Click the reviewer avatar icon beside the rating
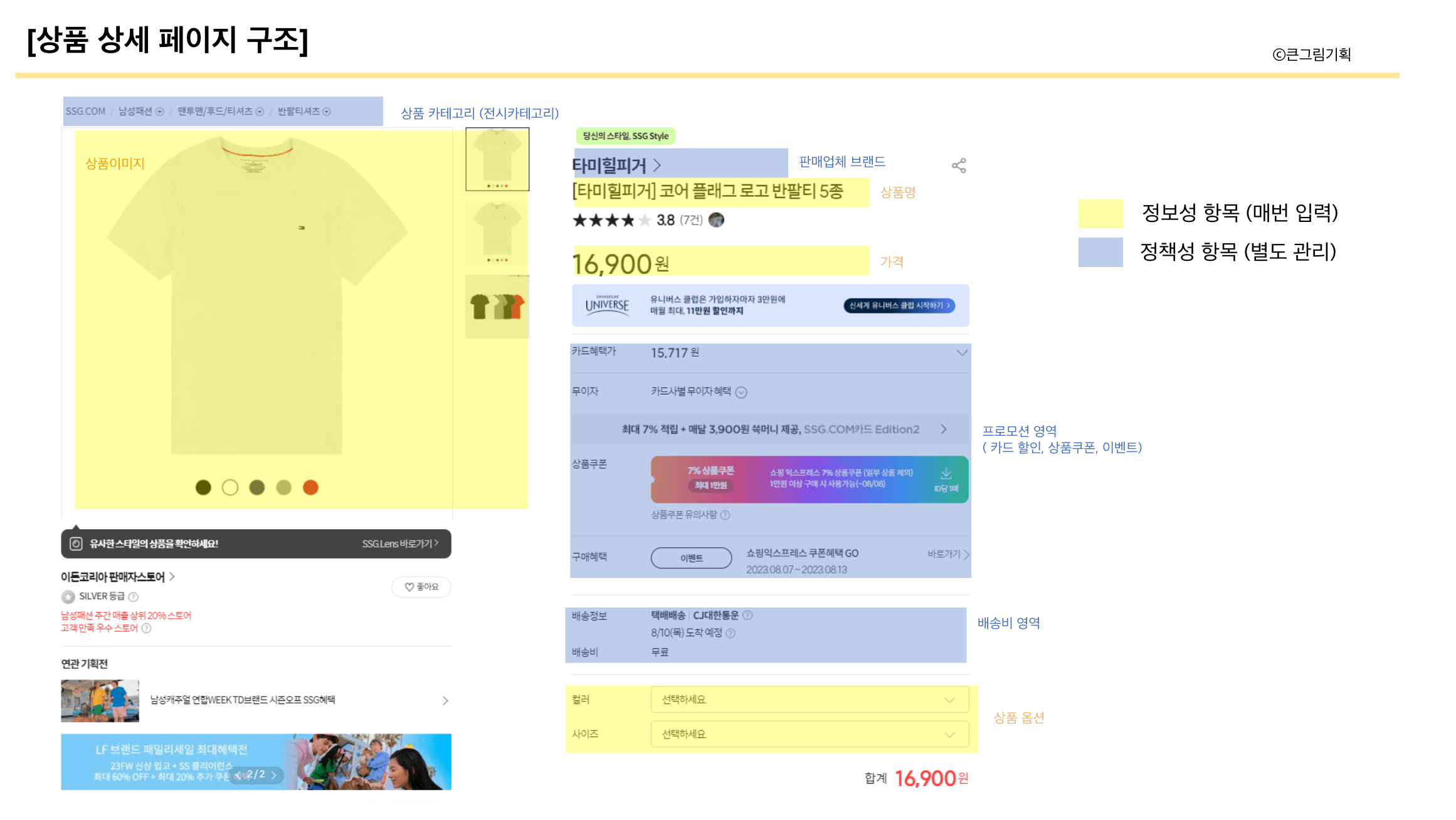 (x=716, y=220)
